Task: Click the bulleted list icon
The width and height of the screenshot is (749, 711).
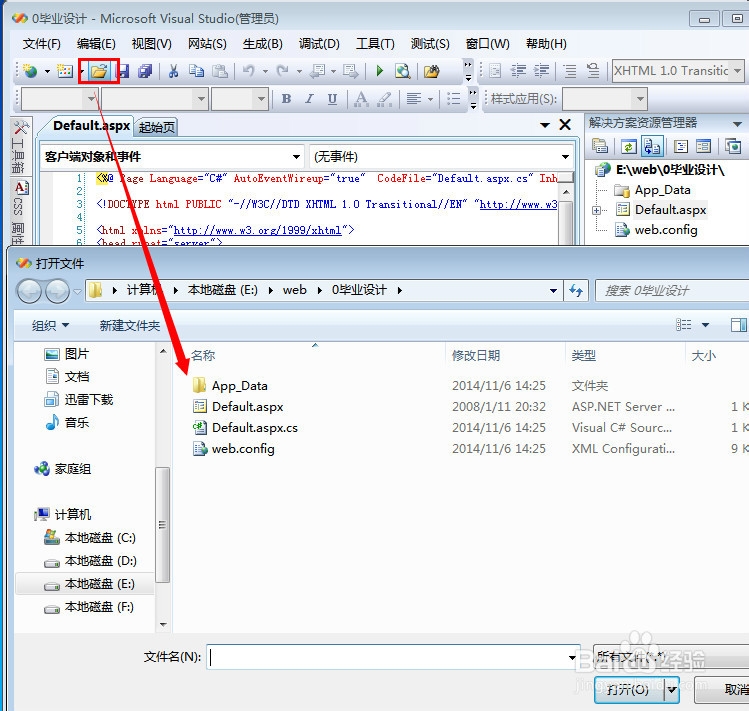Action: point(453,99)
